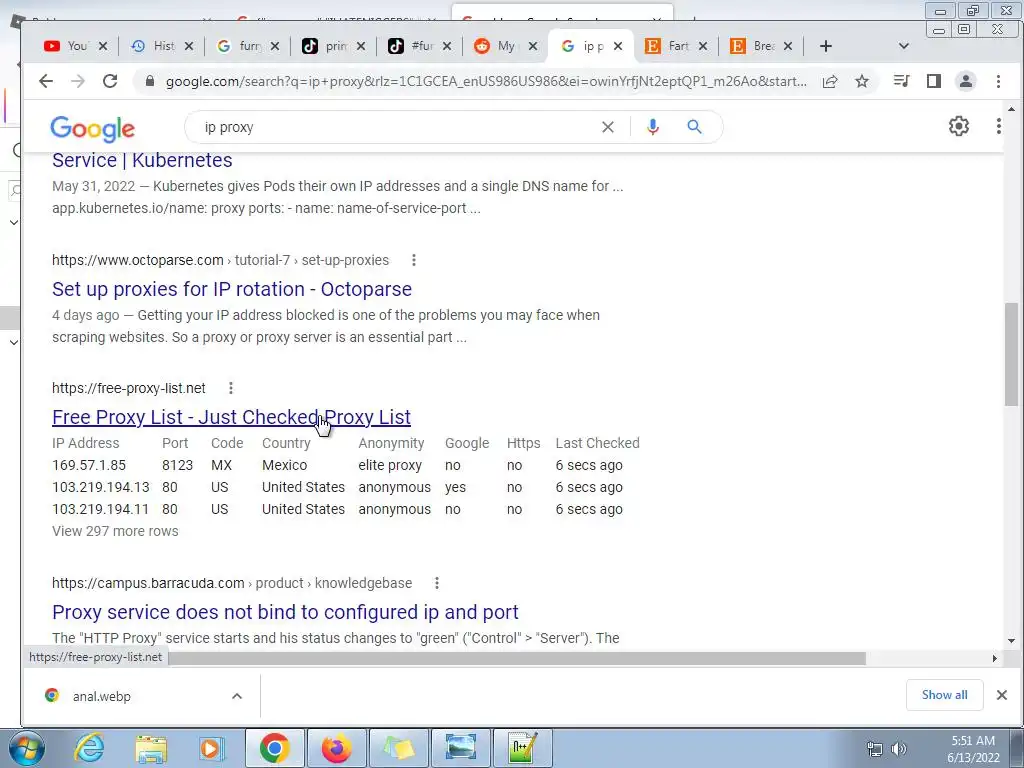Screen dimensions: 1024x768
Task: Open the more options dots beside campus.barracuda.com
Action: [x=437, y=583]
